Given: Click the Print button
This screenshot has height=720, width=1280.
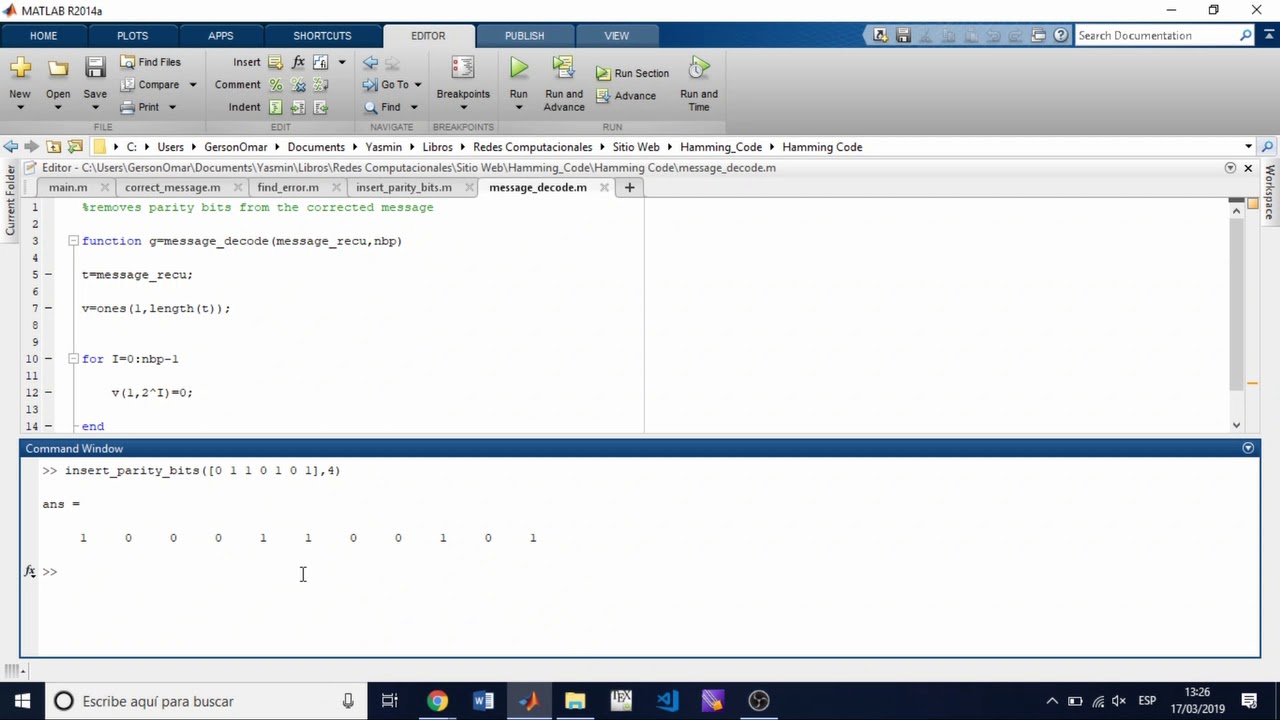Looking at the screenshot, I should [141, 107].
